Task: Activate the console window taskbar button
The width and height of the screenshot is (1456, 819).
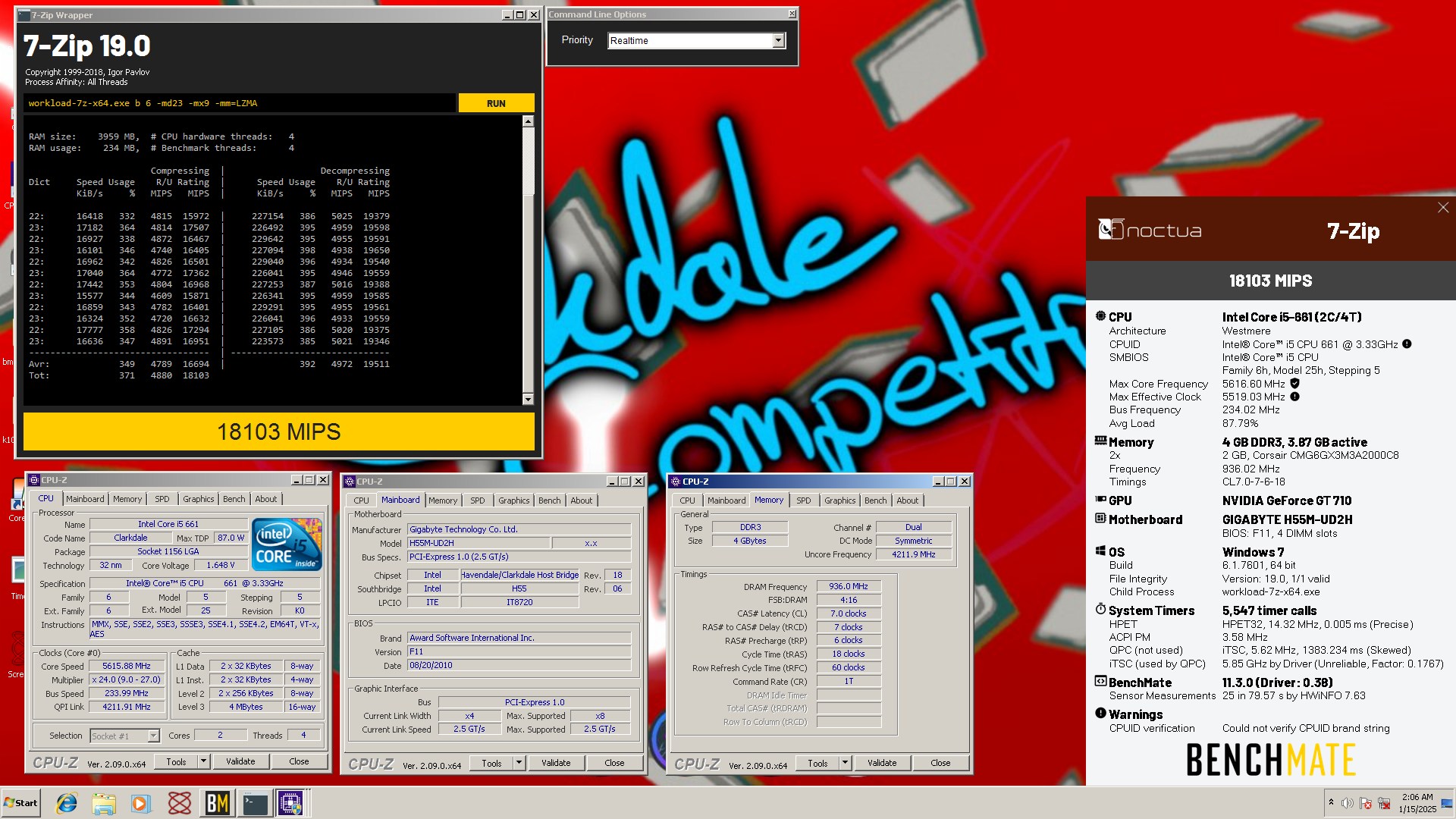Action: [x=255, y=803]
